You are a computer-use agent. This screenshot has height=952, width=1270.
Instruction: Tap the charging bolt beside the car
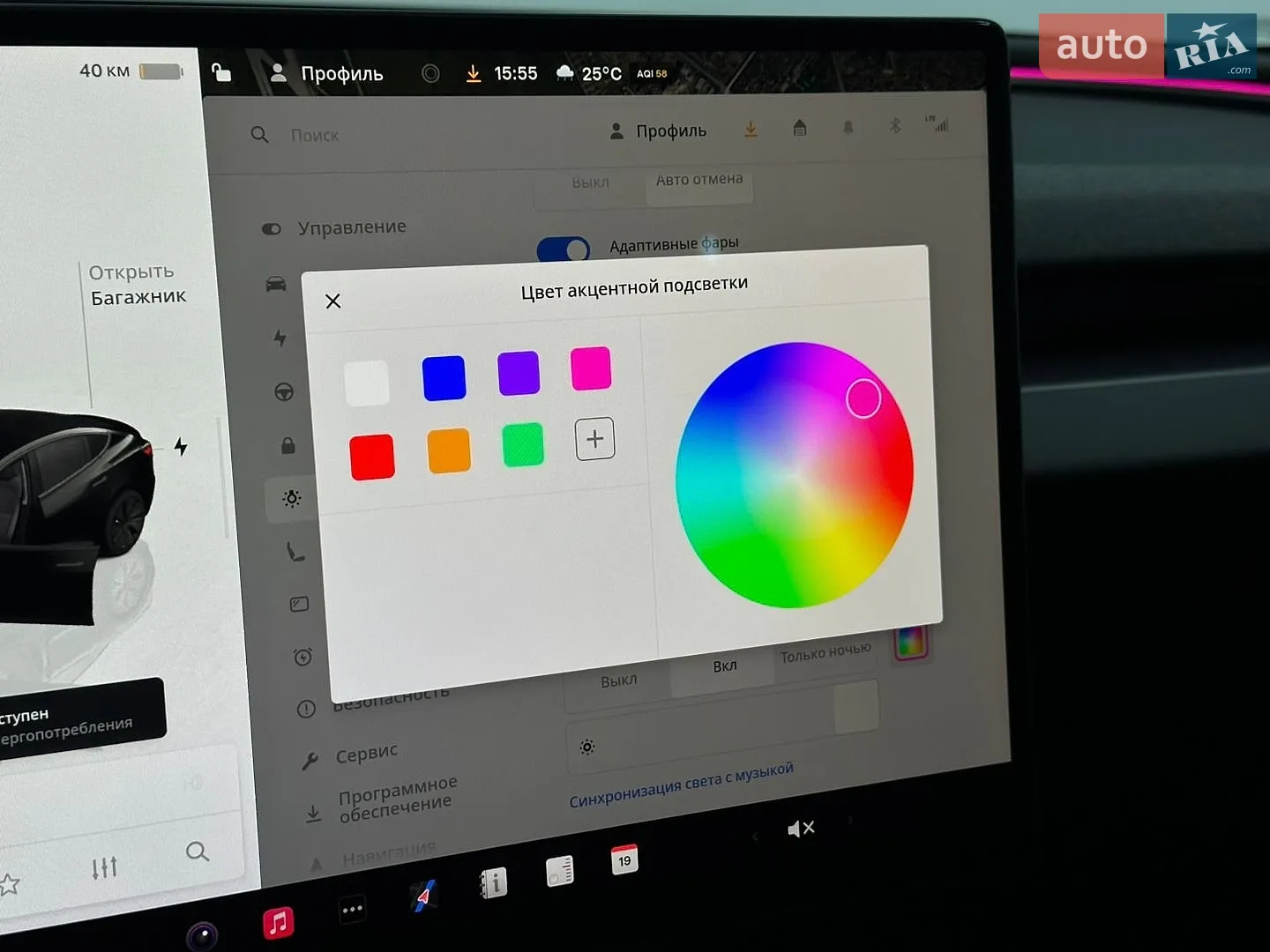pyautogui.click(x=181, y=447)
